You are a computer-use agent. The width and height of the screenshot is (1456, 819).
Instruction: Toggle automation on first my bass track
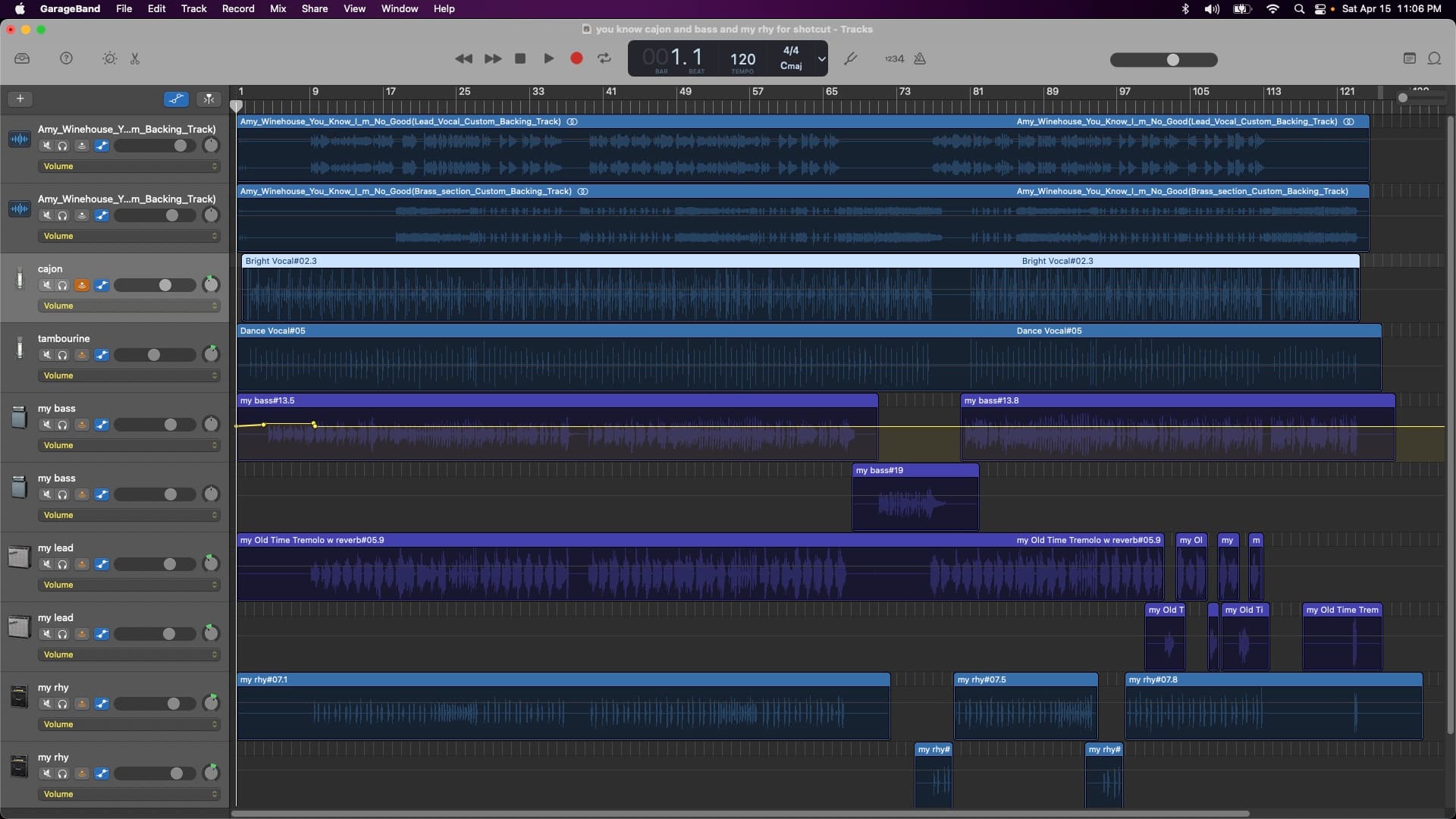coord(102,425)
